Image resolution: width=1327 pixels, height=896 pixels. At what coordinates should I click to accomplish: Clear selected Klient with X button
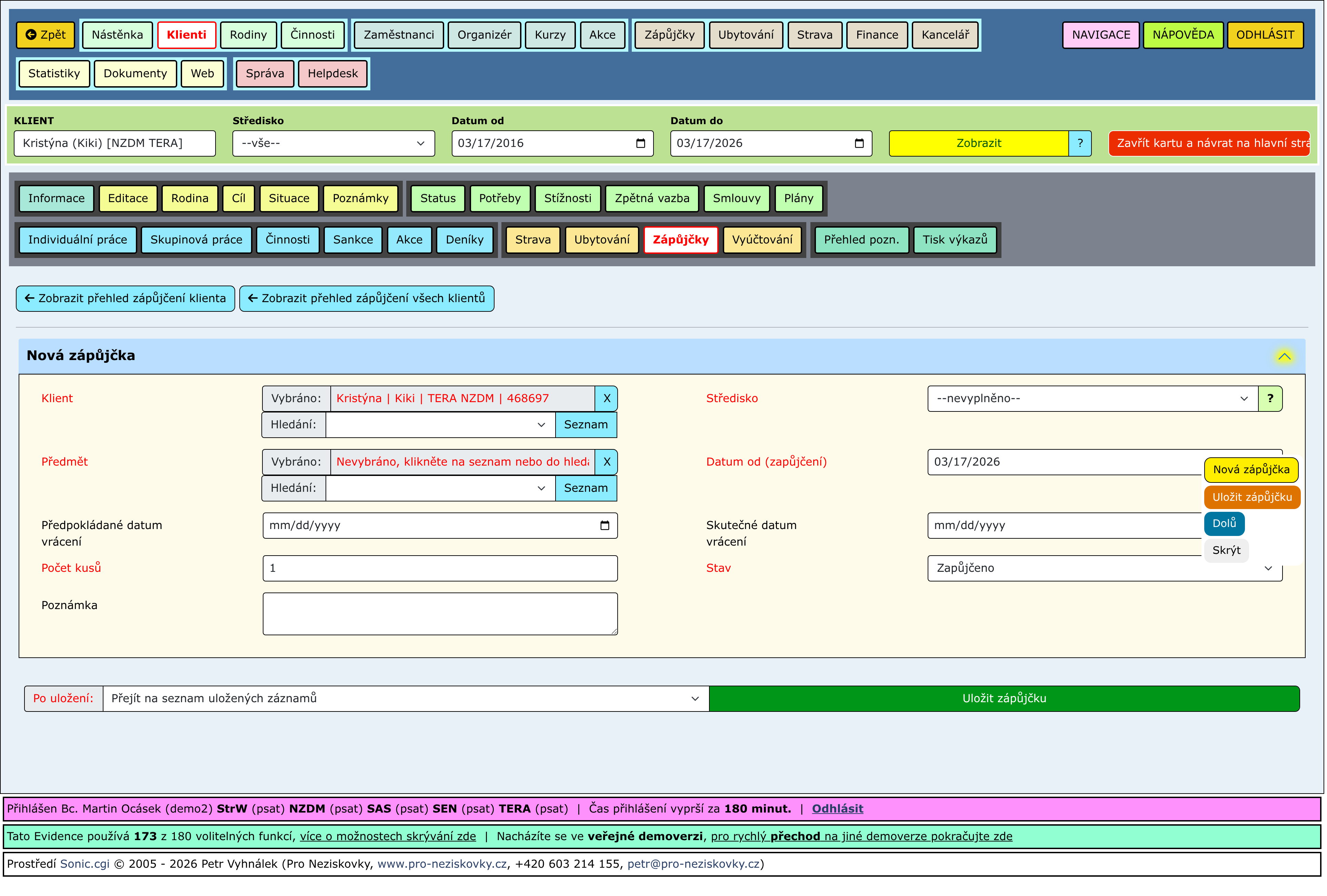coord(606,399)
